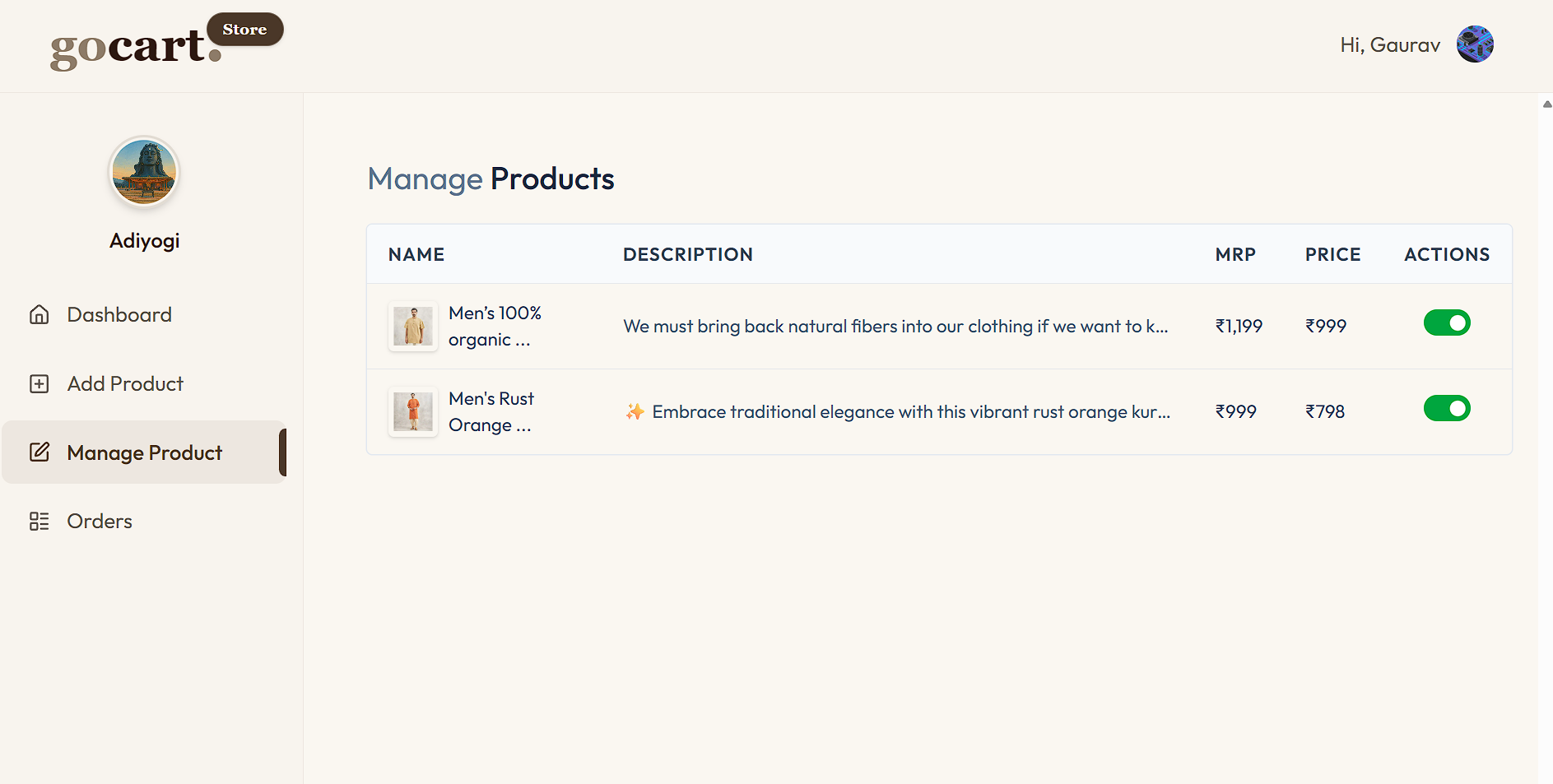The width and height of the screenshot is (1553, 784).
Task: Click the 'Hi, Gaurav' greeting text
Action: click(1390, 45)
